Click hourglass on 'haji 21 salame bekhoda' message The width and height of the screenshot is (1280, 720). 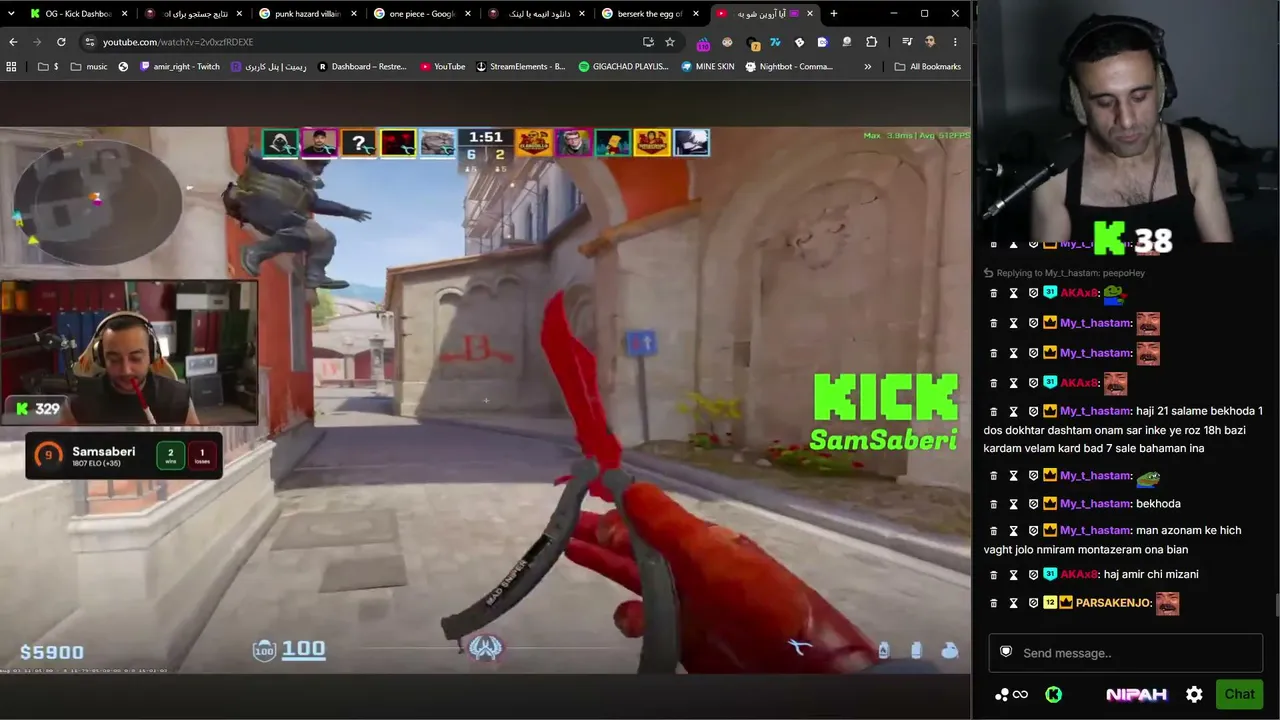[x=1013, y=412]
